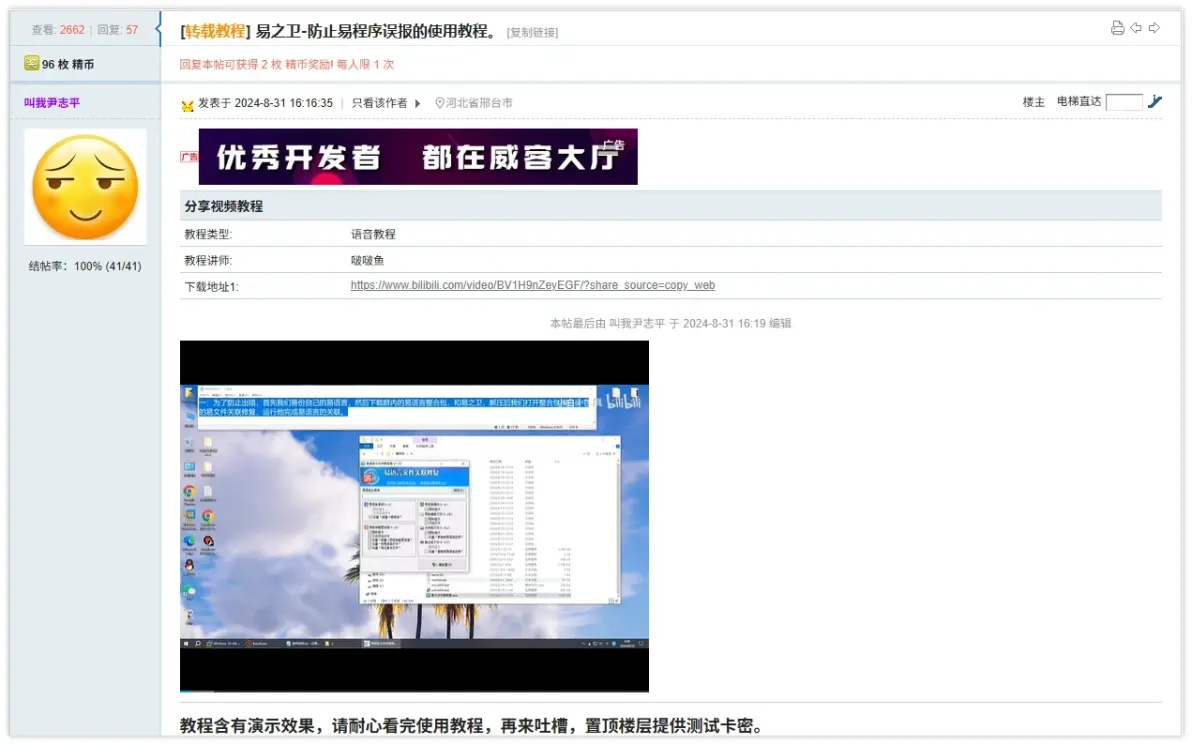Click the location pin icon by 河北省邢台市
The image size is (1192, 745).
pyautogui.click(x=439, y=103)
